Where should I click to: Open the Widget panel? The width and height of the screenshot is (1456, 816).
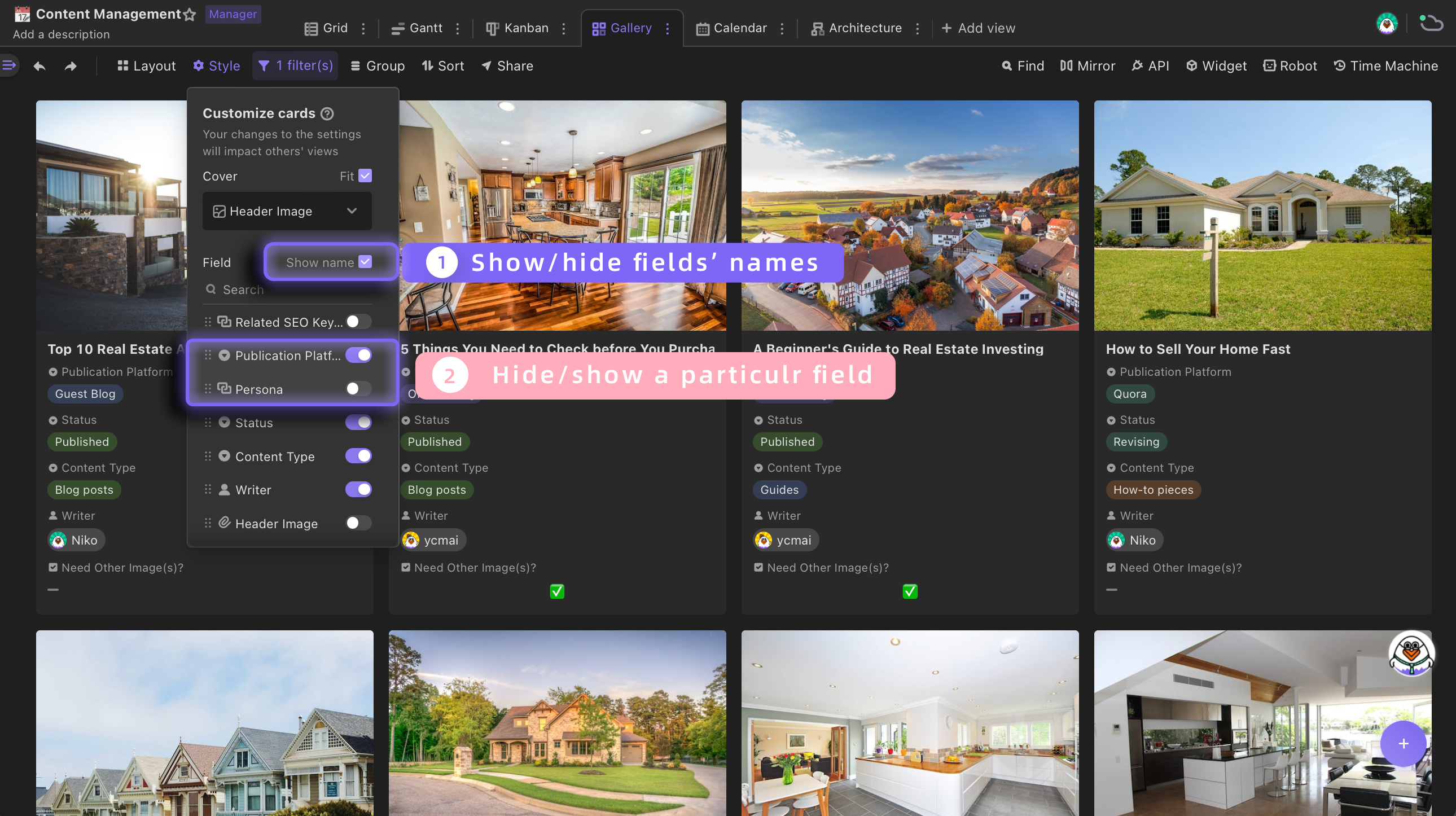[1216, 66]
